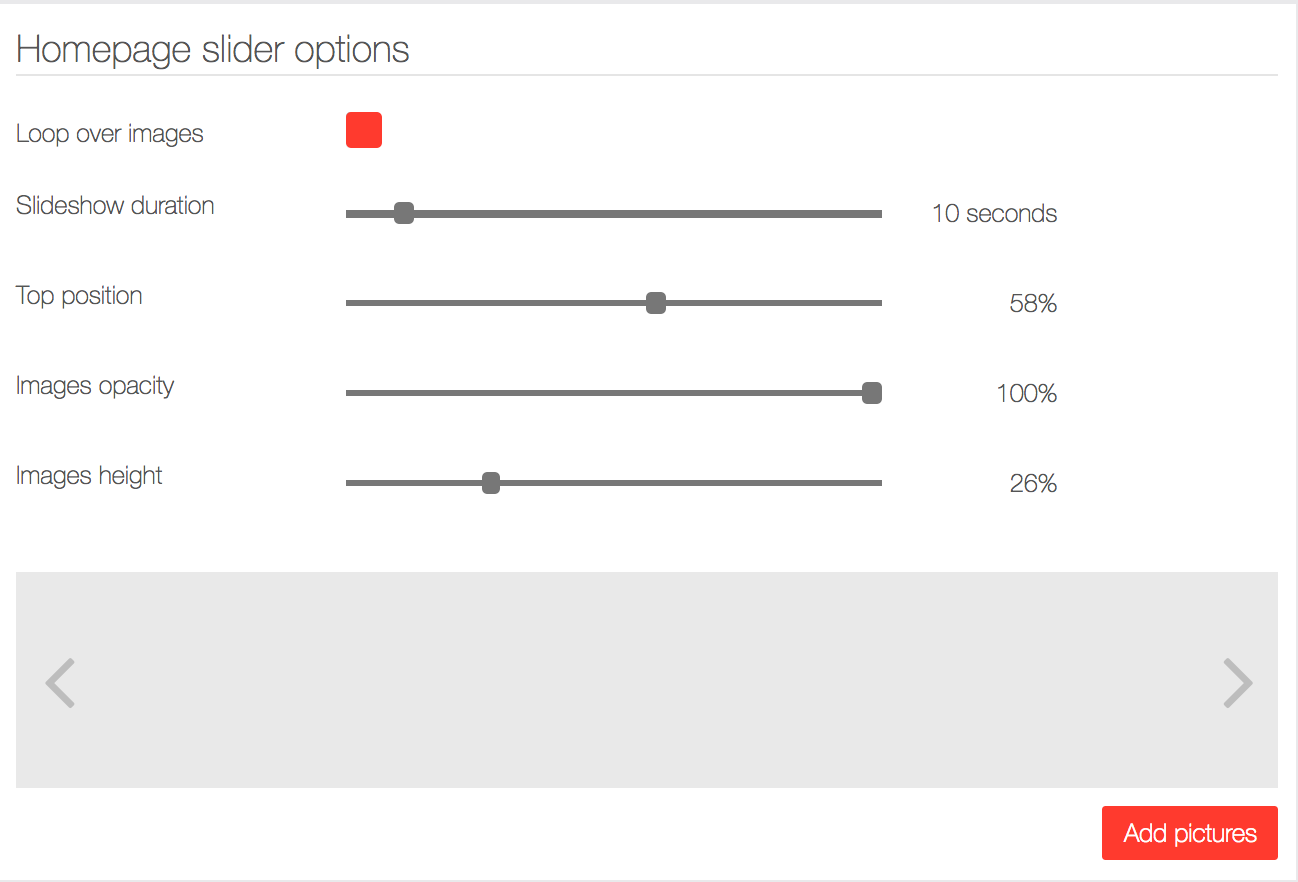The image size is (1298, 882).
Task: Click the 58% Top position value
Action: [1033, 303]
